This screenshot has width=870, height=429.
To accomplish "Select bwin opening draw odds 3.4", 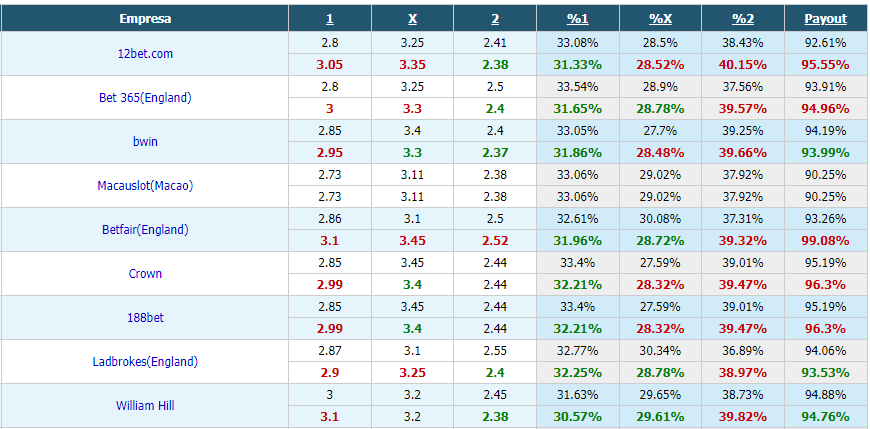I will 412,131.
